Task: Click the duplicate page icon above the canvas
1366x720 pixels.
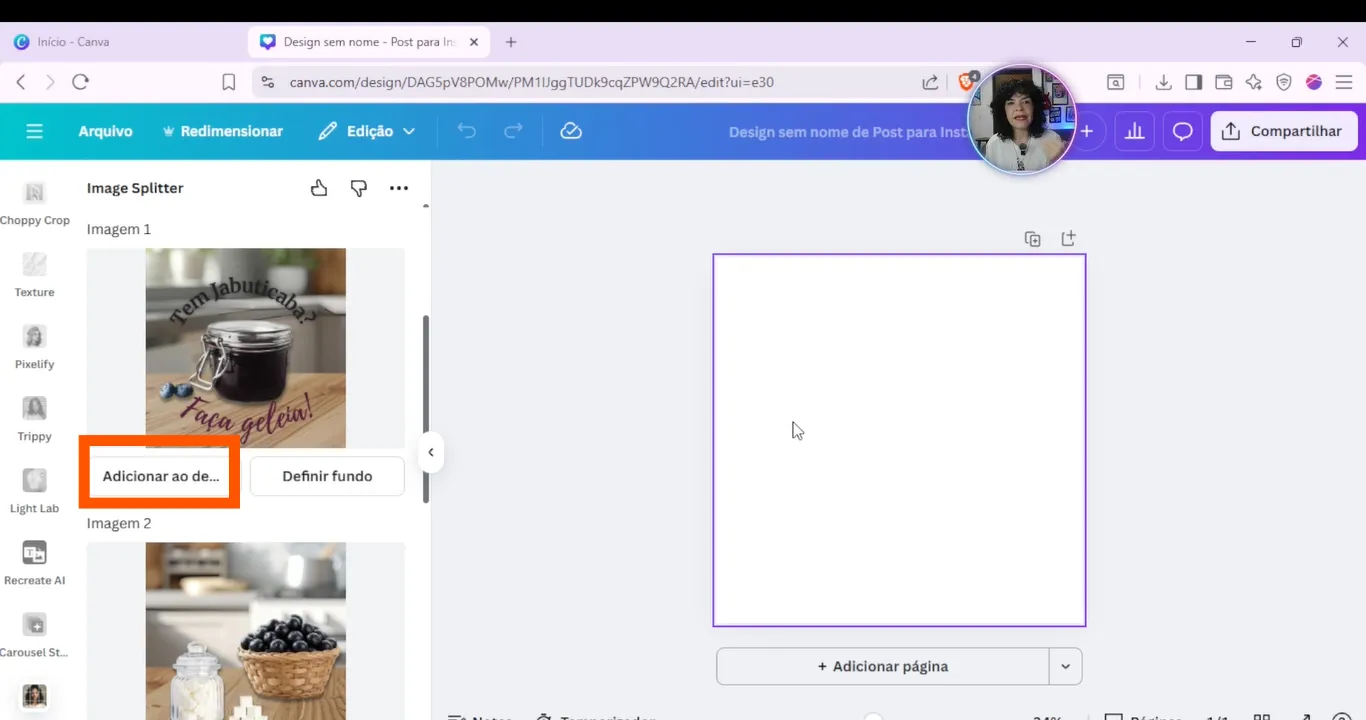Action: (1032, 239)
